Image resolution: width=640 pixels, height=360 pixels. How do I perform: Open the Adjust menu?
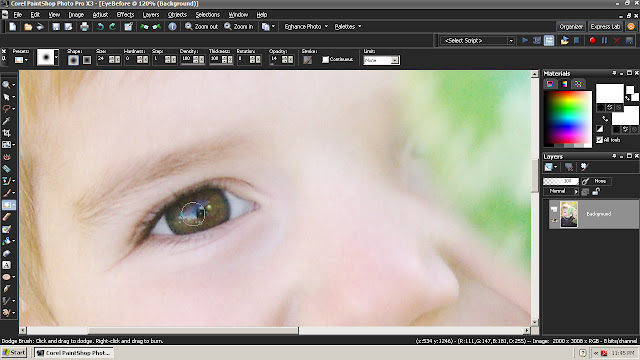[x=100, y=15]
